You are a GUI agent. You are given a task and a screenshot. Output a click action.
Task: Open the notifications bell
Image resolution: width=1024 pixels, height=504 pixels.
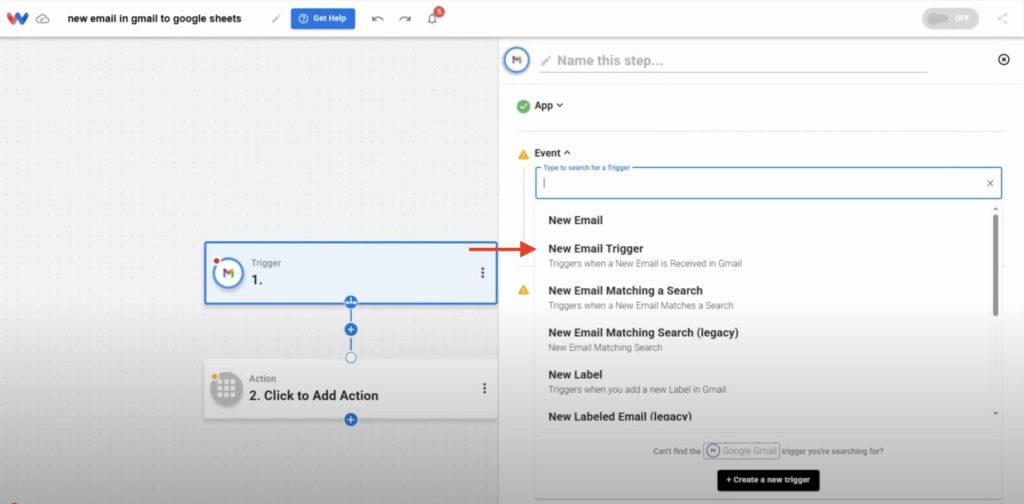[x=432, y=19]
